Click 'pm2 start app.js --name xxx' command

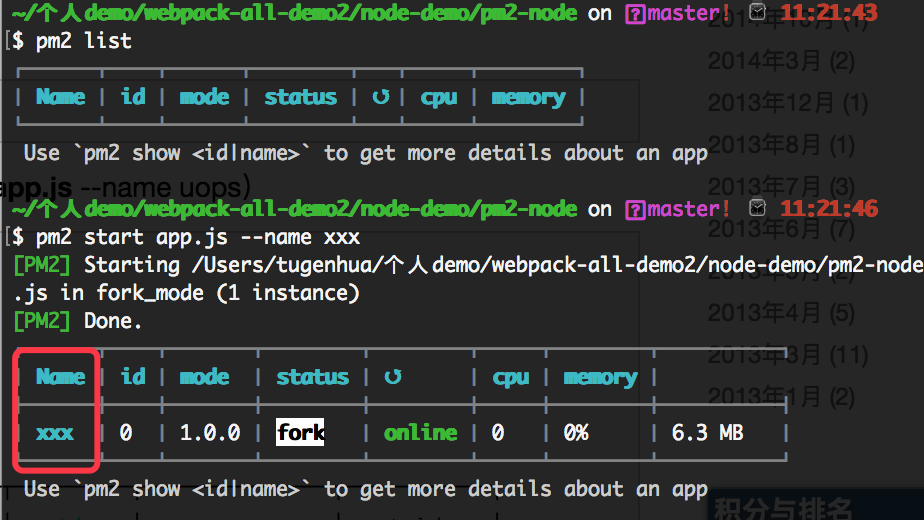pyautogui.click(x=197, y=237)
